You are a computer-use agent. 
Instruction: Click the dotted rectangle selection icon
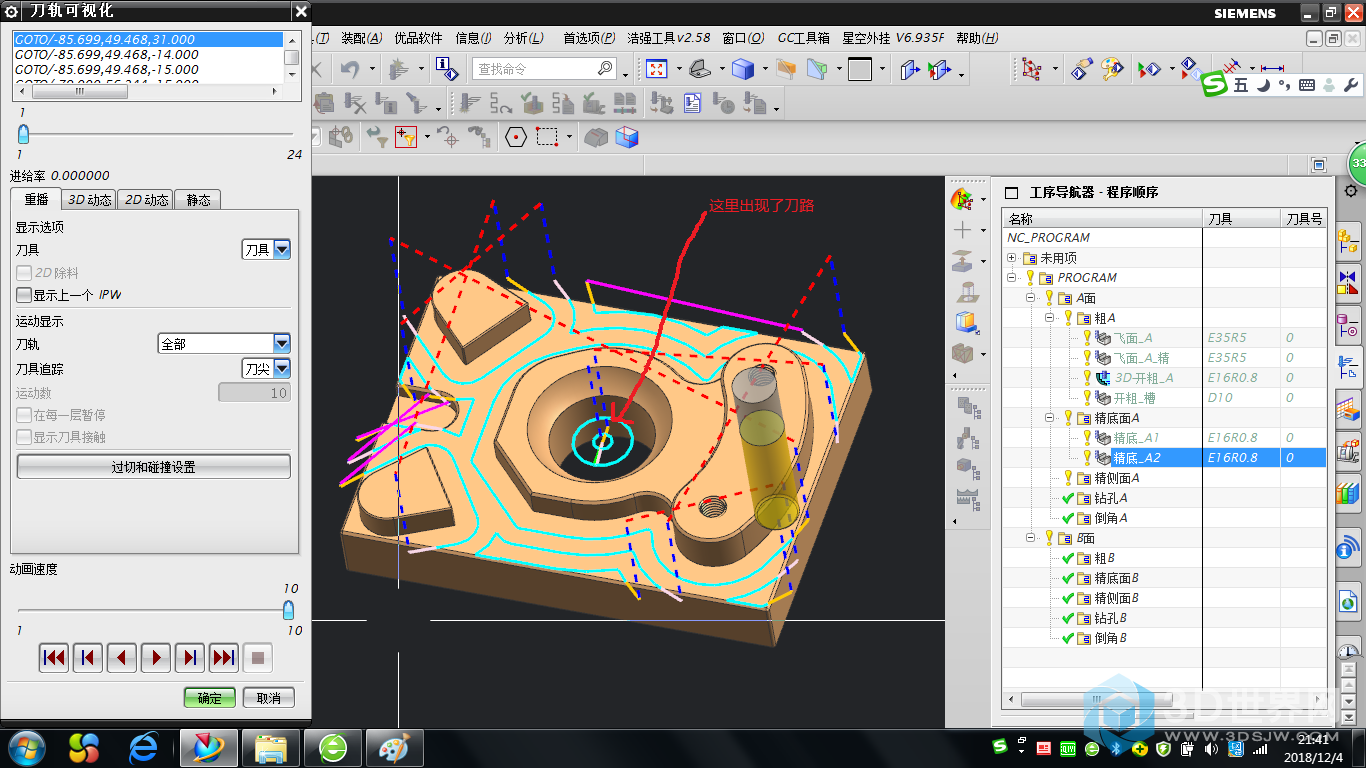(547, 137)
